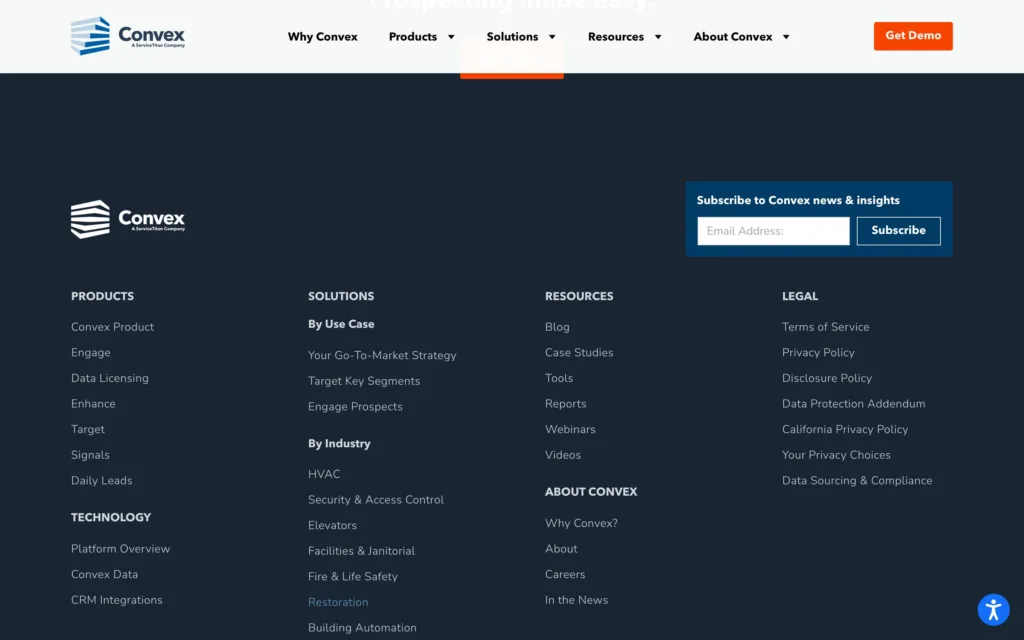The image size is (1024, 640).
Task: Select the HVAC industry link
Action: click(324, 474)
